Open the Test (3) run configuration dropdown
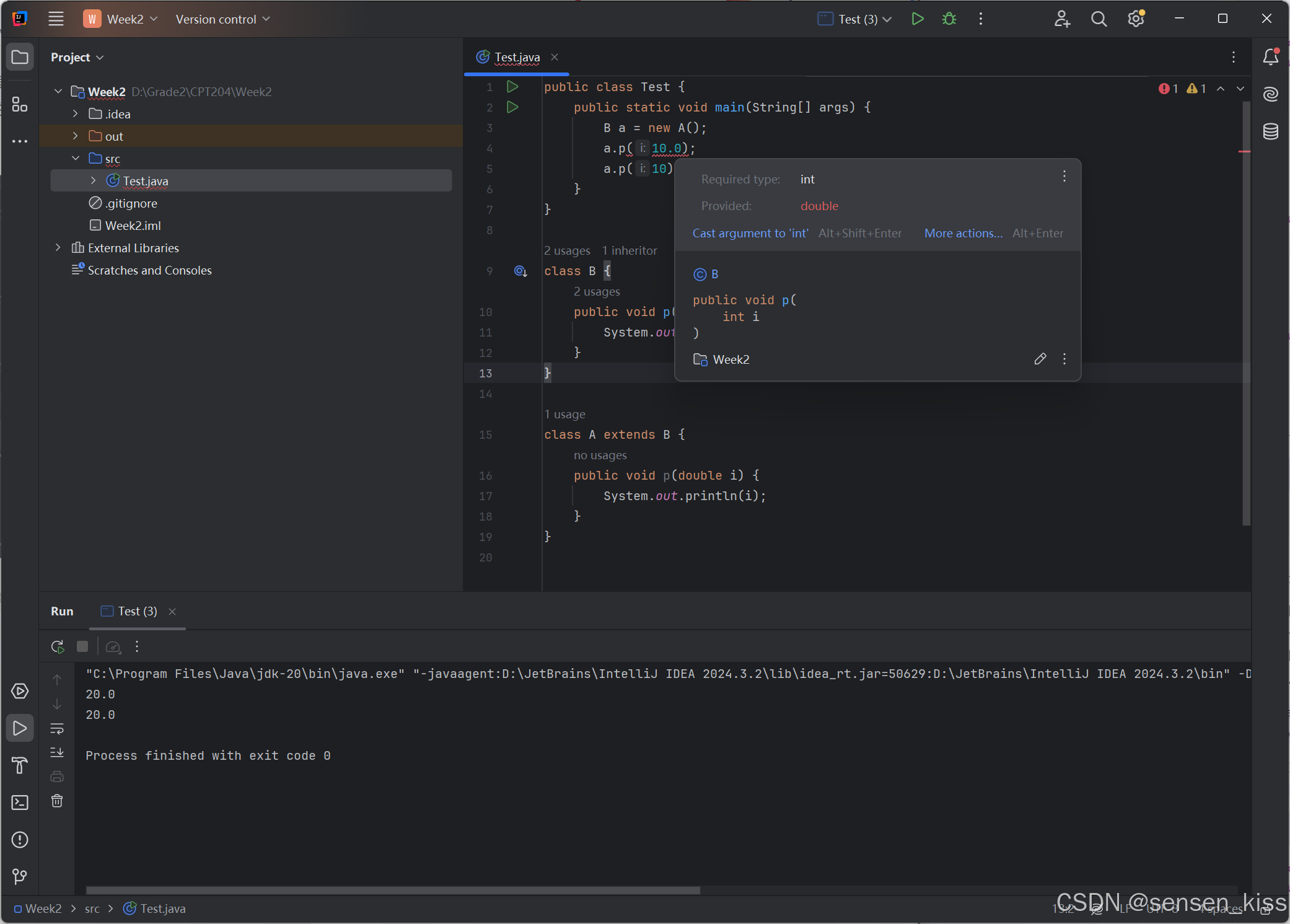This screenshot has height=924, width=1290. [x=855, y=19]
